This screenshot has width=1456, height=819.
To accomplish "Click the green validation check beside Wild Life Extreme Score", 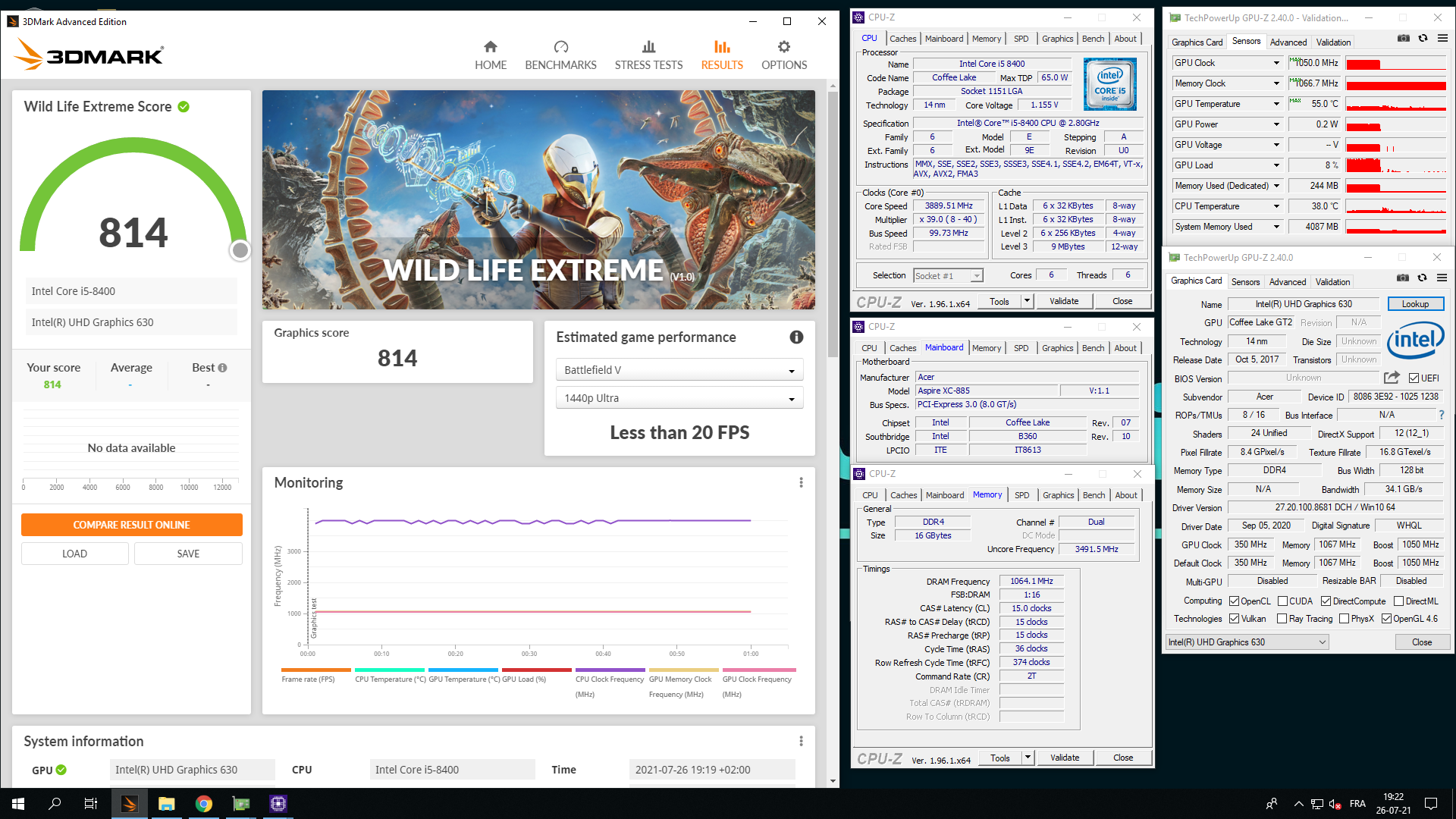I will point(184,107).
